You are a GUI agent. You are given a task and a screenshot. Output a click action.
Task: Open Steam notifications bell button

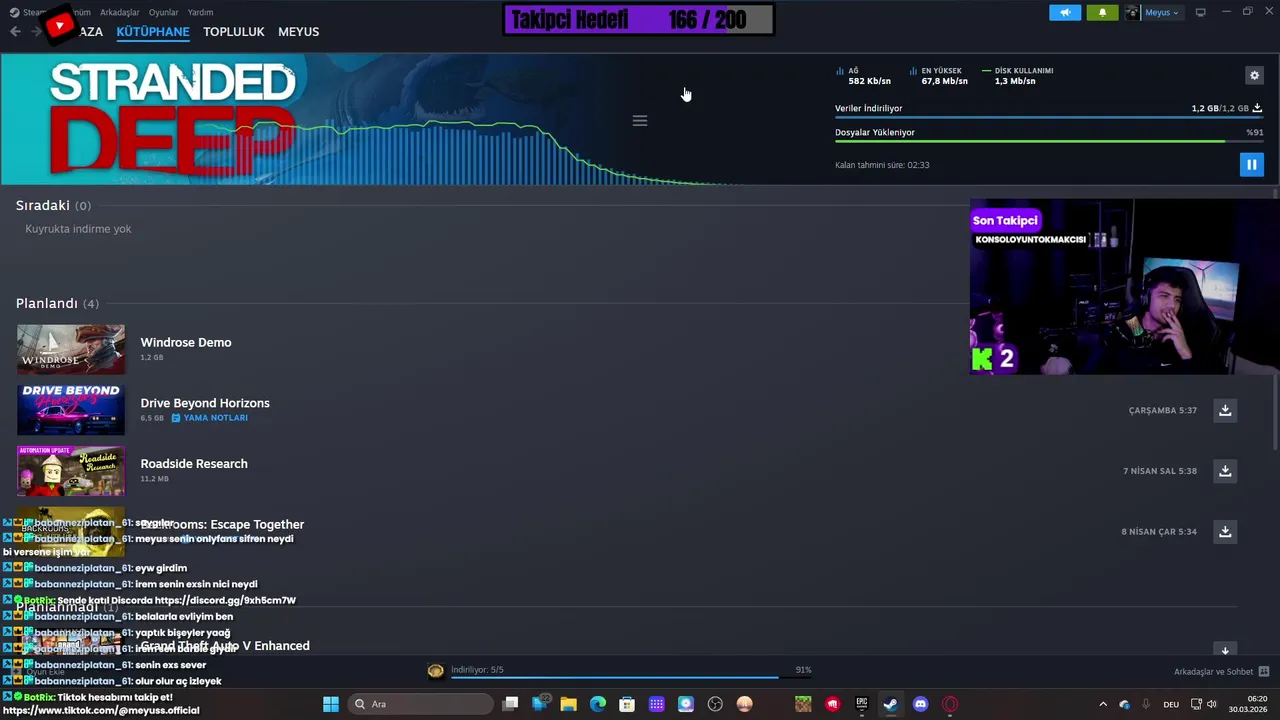pos(1102,12)
